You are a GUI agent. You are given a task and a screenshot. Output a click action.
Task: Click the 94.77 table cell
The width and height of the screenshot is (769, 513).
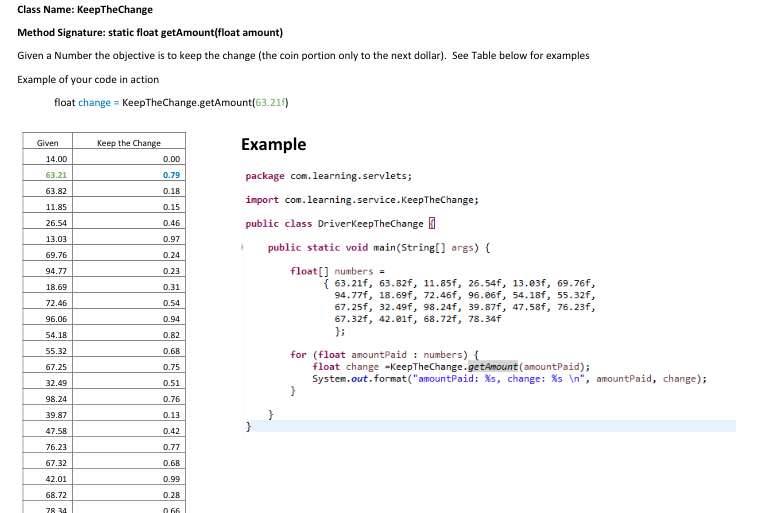point(48,271)
